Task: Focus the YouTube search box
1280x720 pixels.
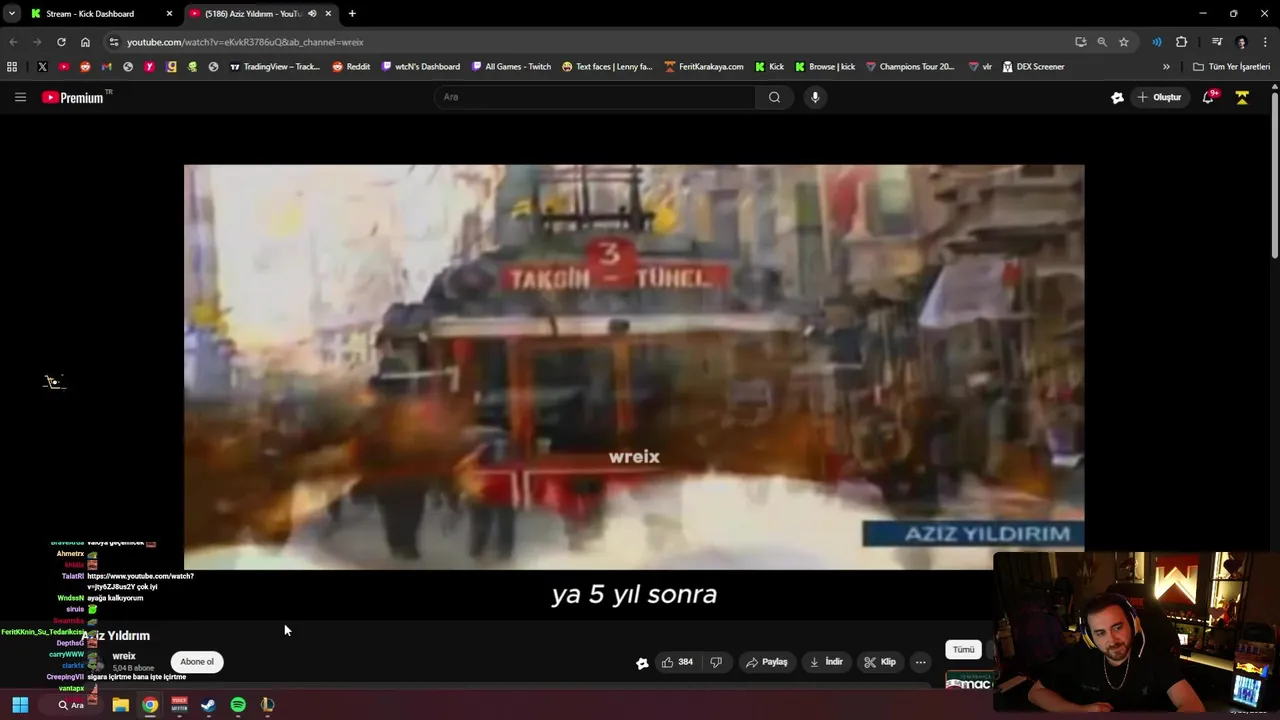Action: click(595, 97)
